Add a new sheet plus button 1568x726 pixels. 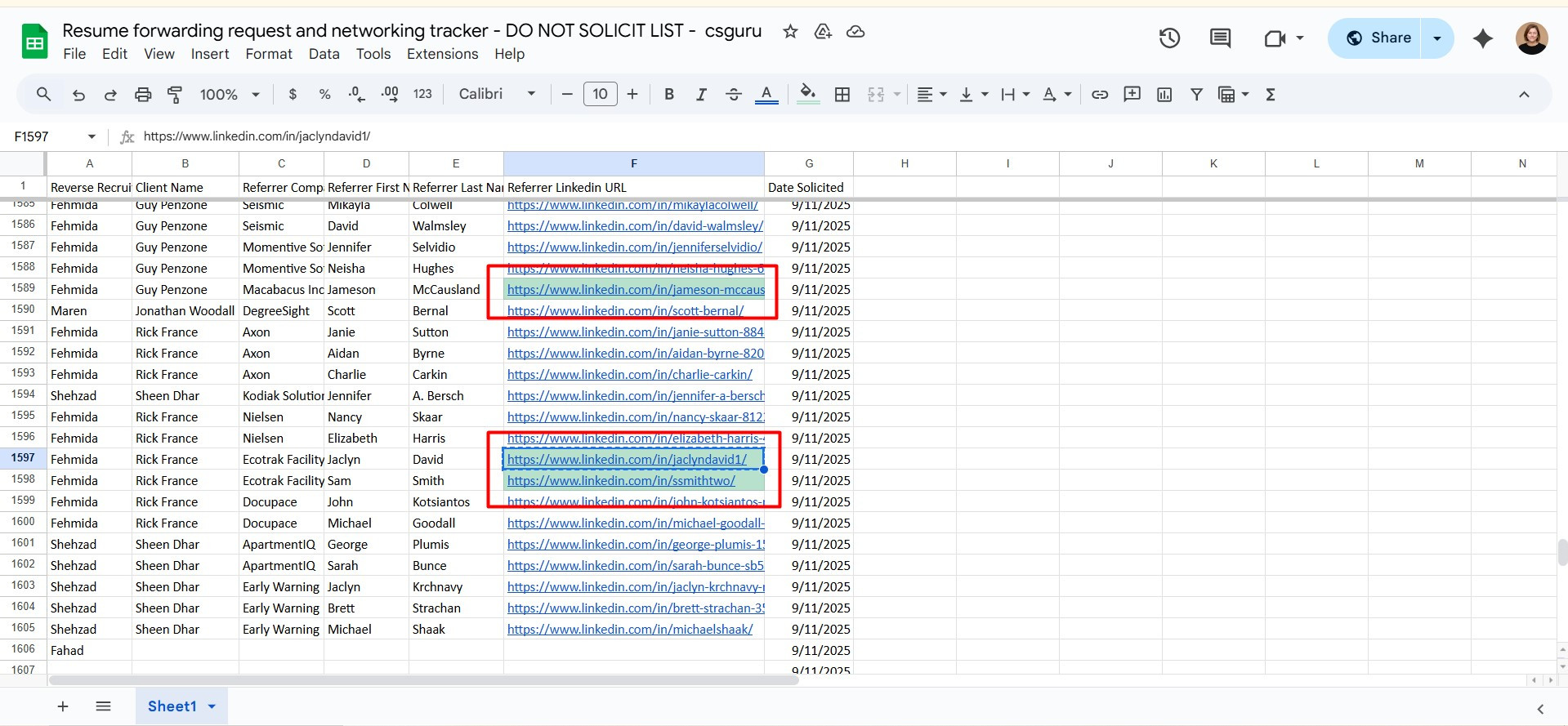(x=63, y=706)
